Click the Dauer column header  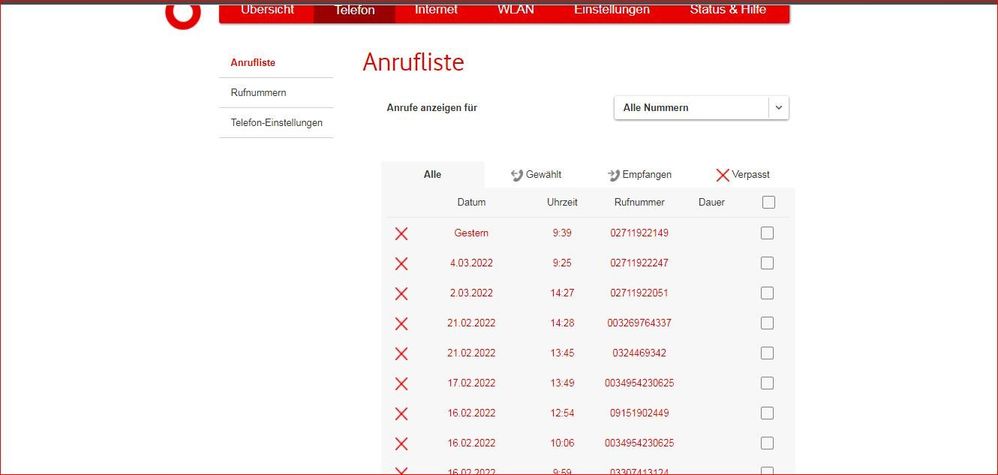[x=711, y=202]
